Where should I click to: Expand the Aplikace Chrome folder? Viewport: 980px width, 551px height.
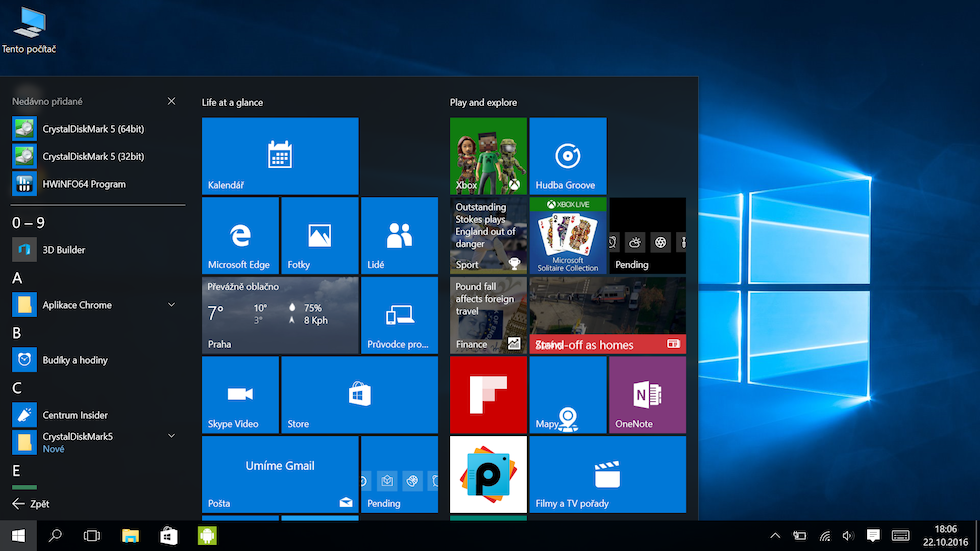point(171,305)
